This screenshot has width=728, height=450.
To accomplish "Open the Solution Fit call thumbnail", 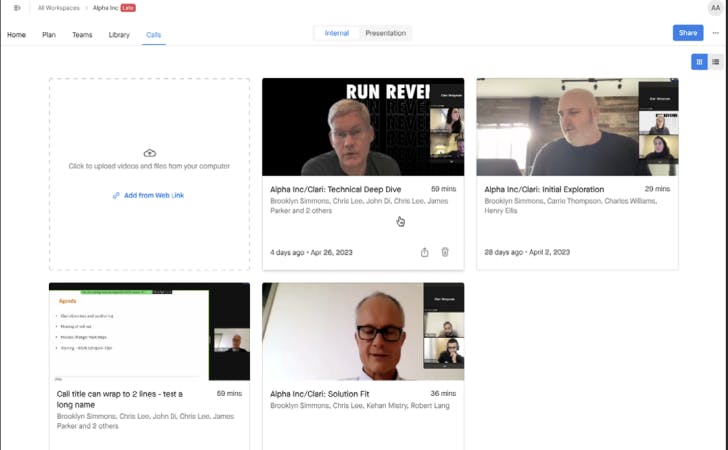I will [363, 332].
